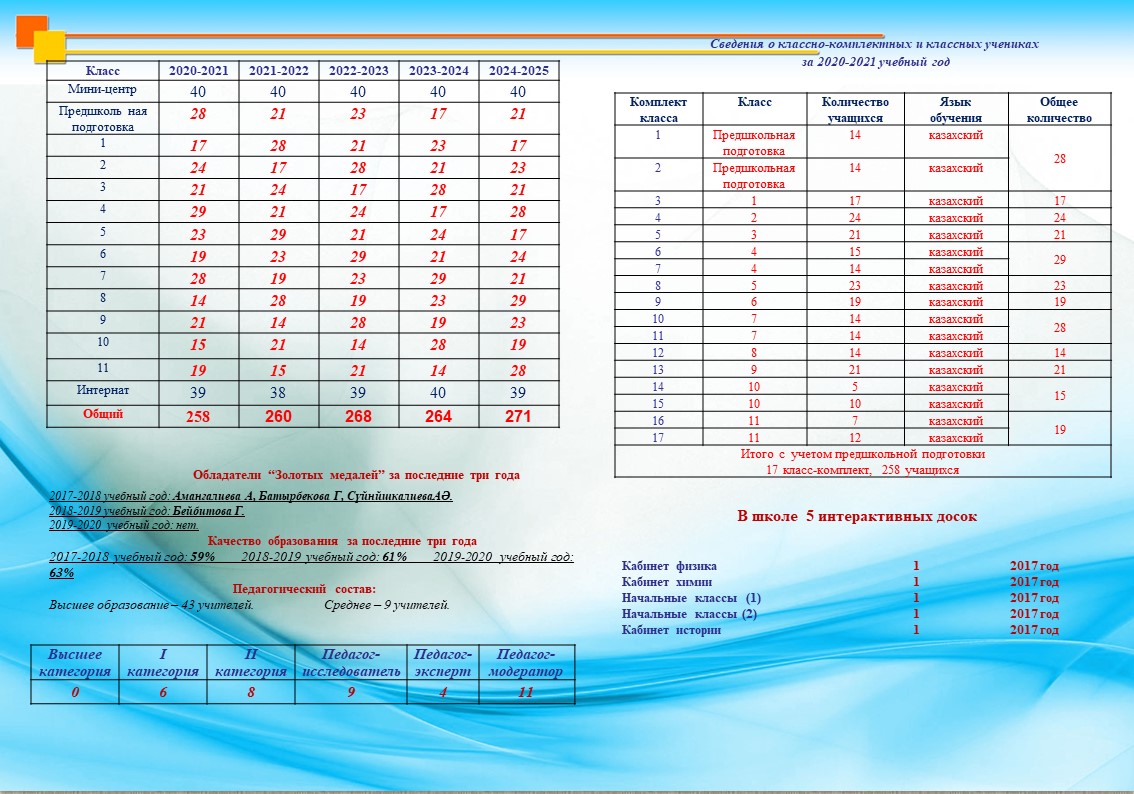Click the "Язык обучения" column header
1134x794 pixels.
coord(955,110)
